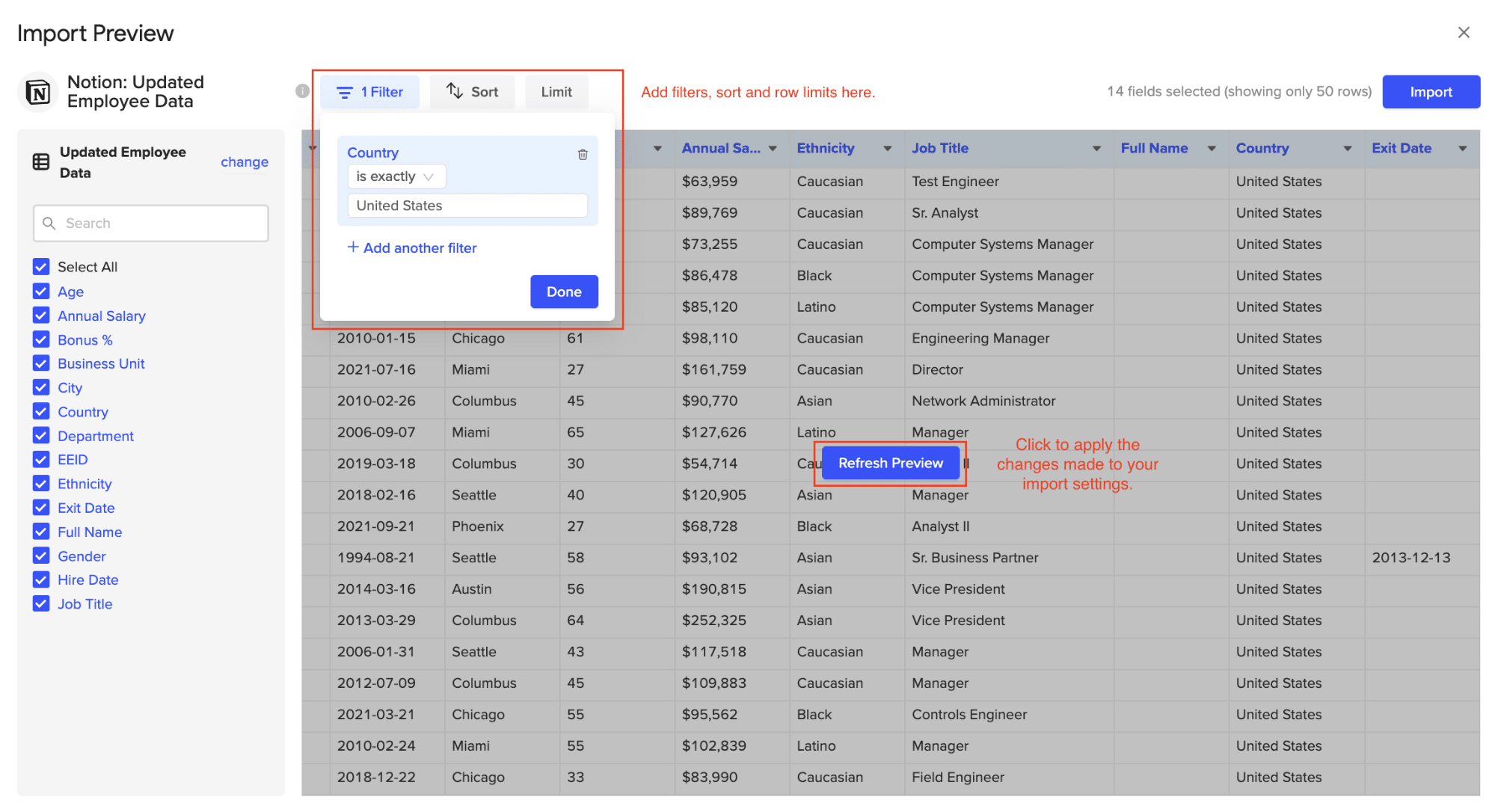Uncheck the Hire Date field
The width and height of the screenshot is (1495, 812).
click(x=41, y=579)
